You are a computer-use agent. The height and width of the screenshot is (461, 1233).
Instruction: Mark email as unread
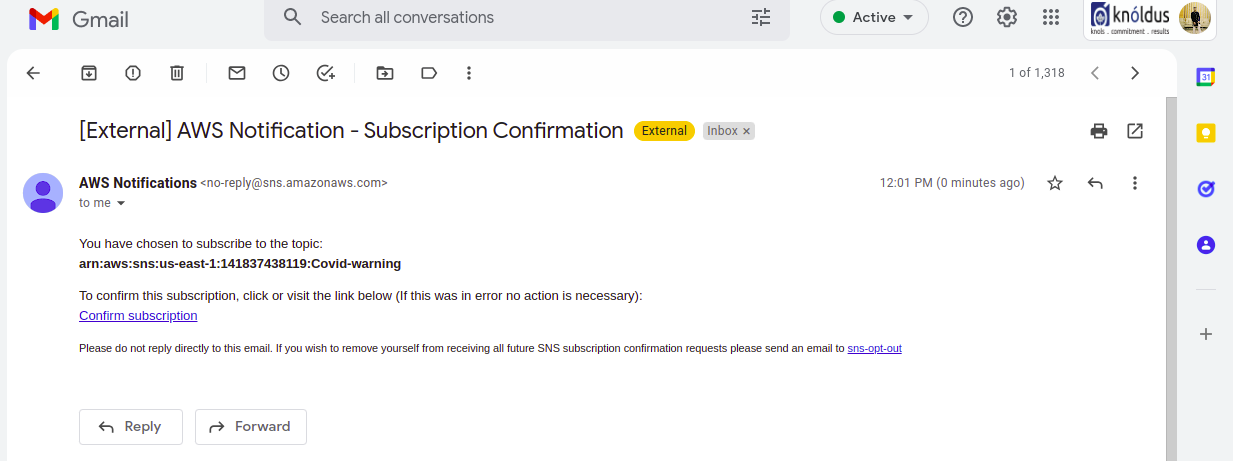237,73
